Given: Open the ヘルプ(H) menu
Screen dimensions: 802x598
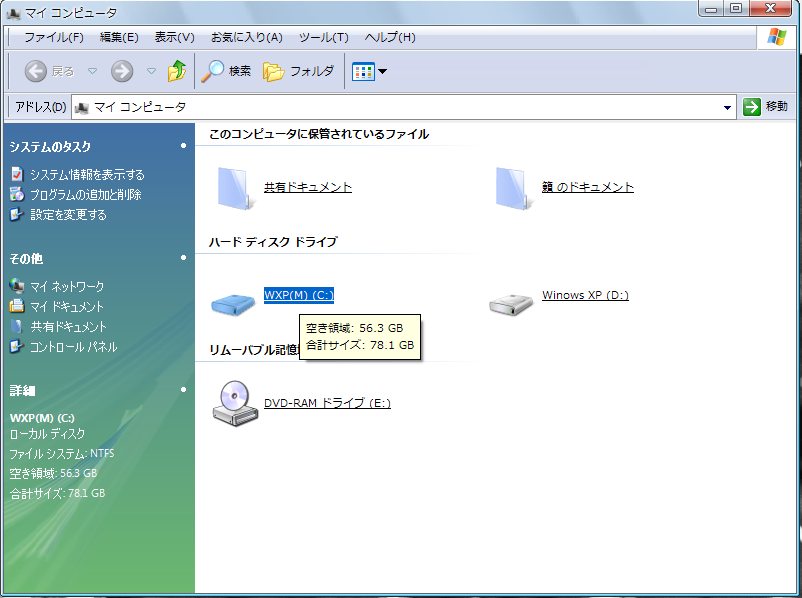Looking at the screenshot, I should click(x=390, y=37).
